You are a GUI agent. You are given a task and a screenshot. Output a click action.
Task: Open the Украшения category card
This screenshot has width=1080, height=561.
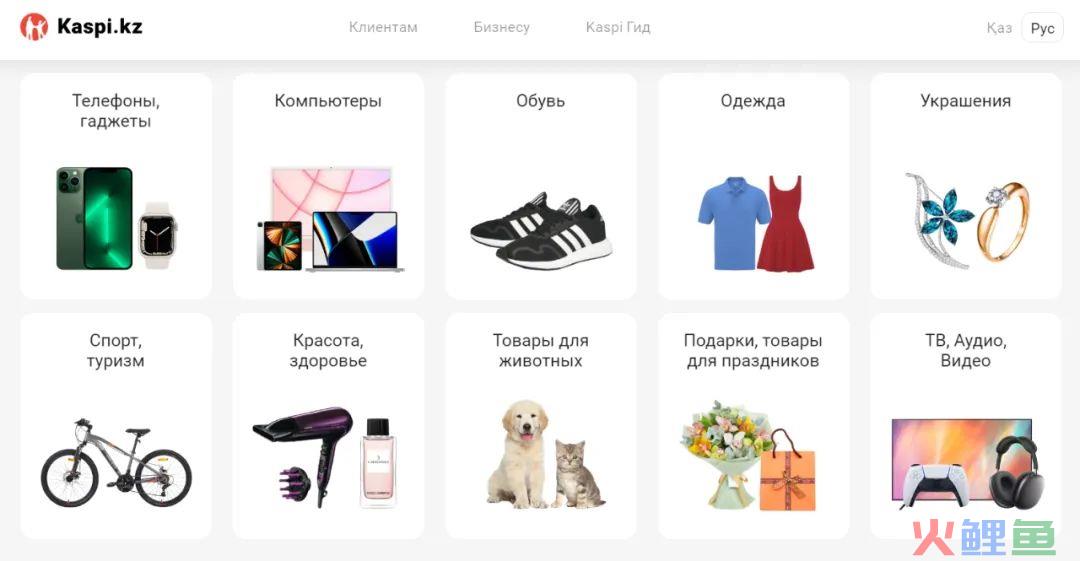pyautogui.click(x=966, y=186)
